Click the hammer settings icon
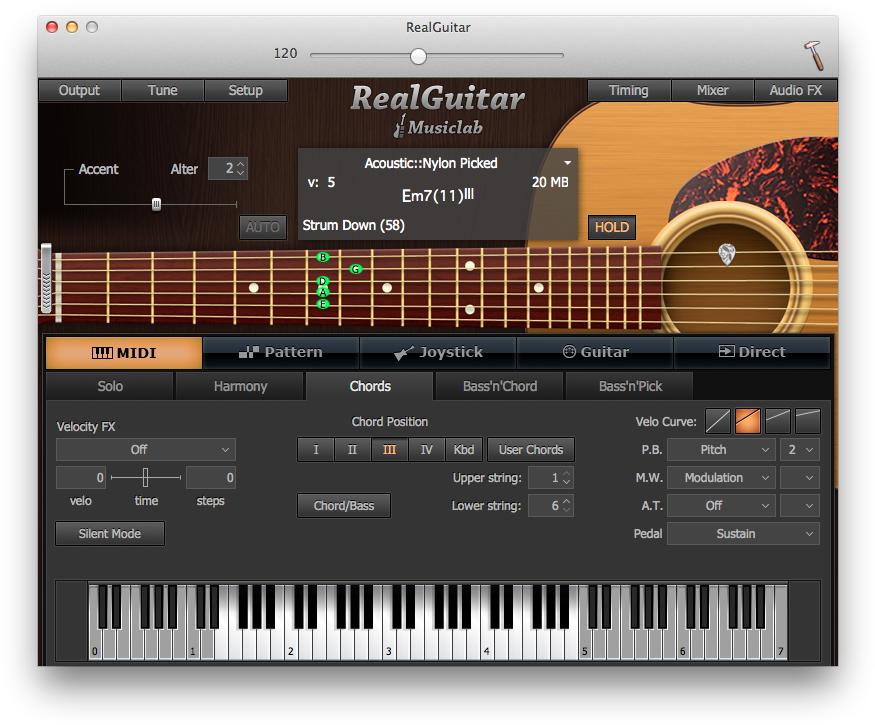 (813, 56)
